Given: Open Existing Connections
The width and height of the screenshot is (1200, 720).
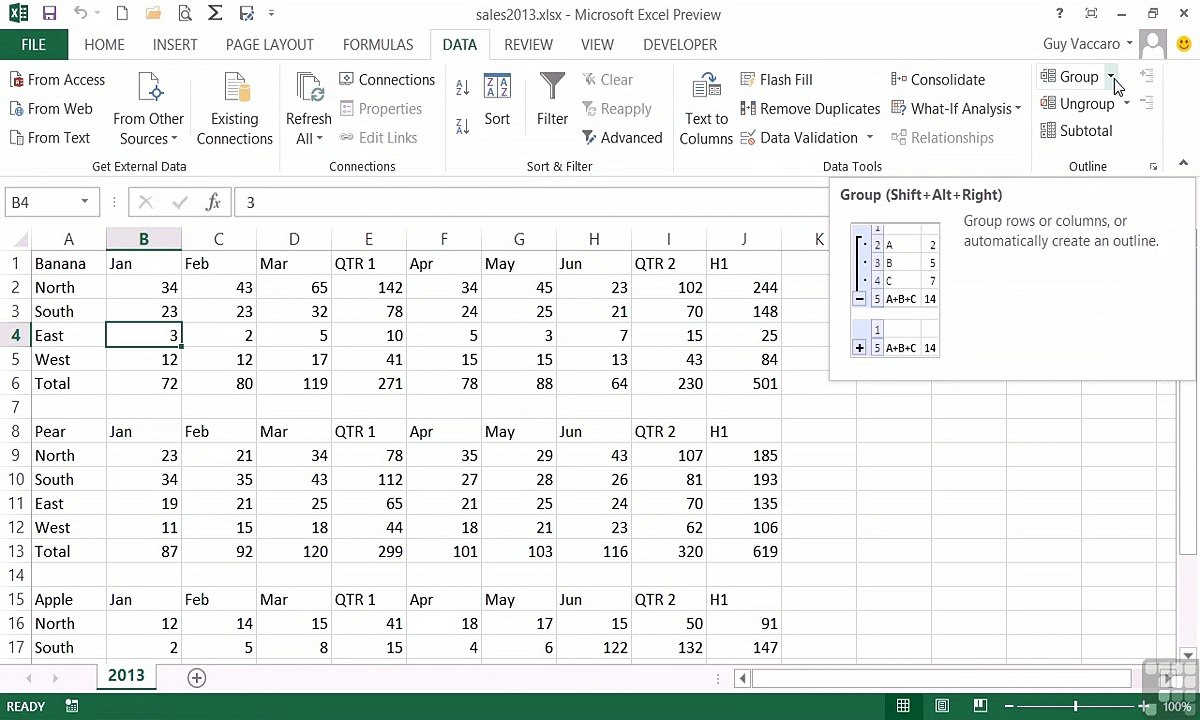Looking at the screenshot, I should [x=234, y=110].
